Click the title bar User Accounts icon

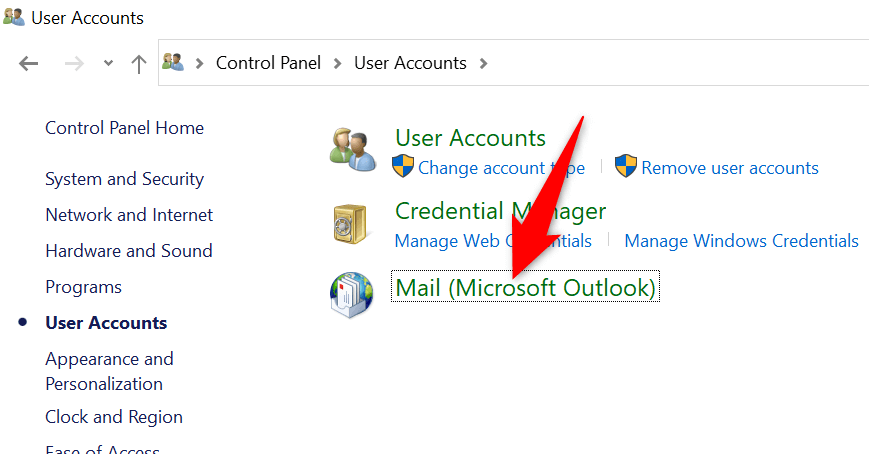click(x=14, y=17)
